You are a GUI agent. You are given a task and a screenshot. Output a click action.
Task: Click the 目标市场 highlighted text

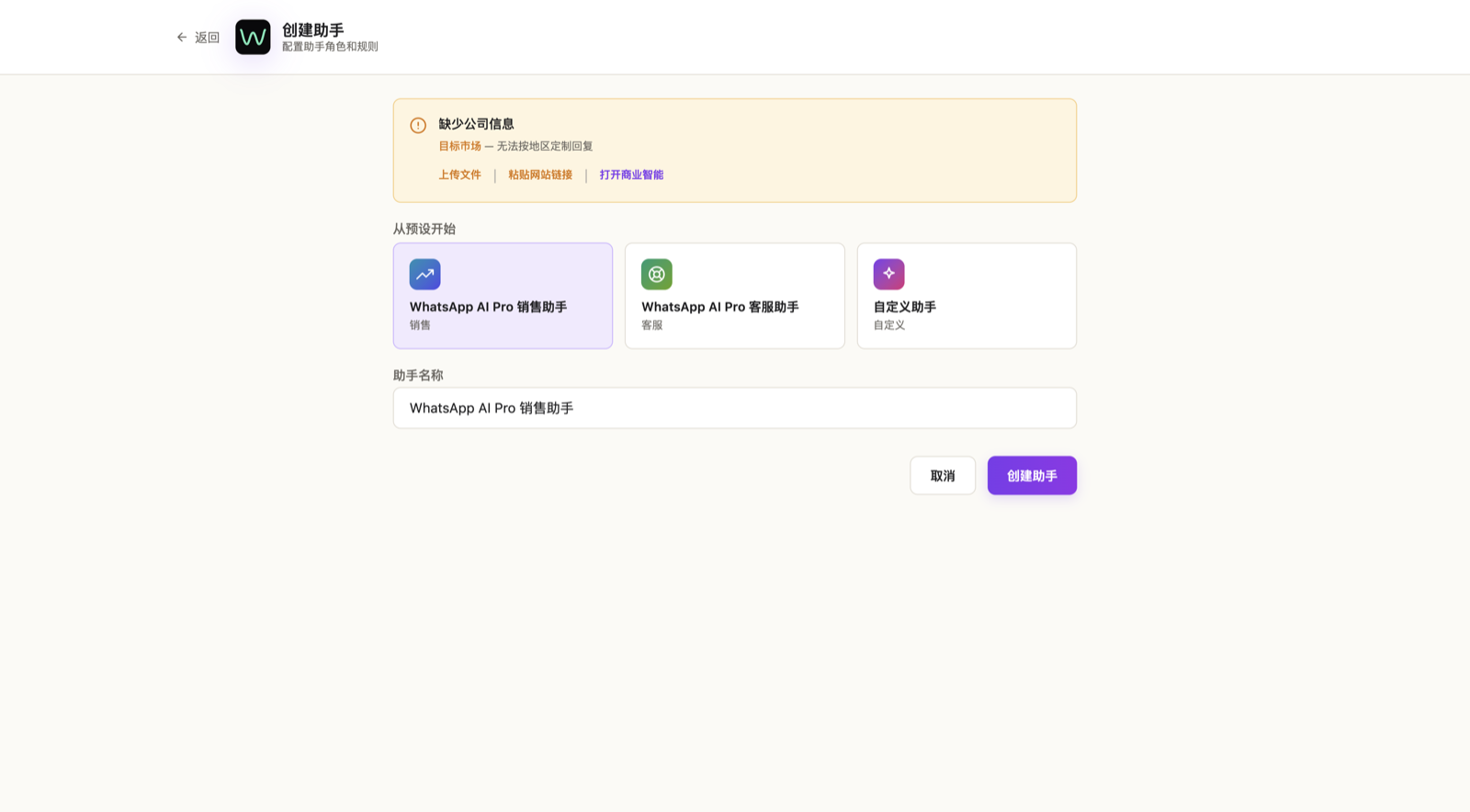coord(459,146)
